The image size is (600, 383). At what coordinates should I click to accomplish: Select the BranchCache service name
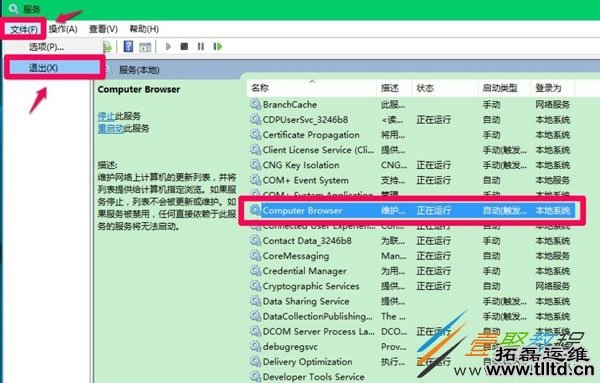click(290, 104)
